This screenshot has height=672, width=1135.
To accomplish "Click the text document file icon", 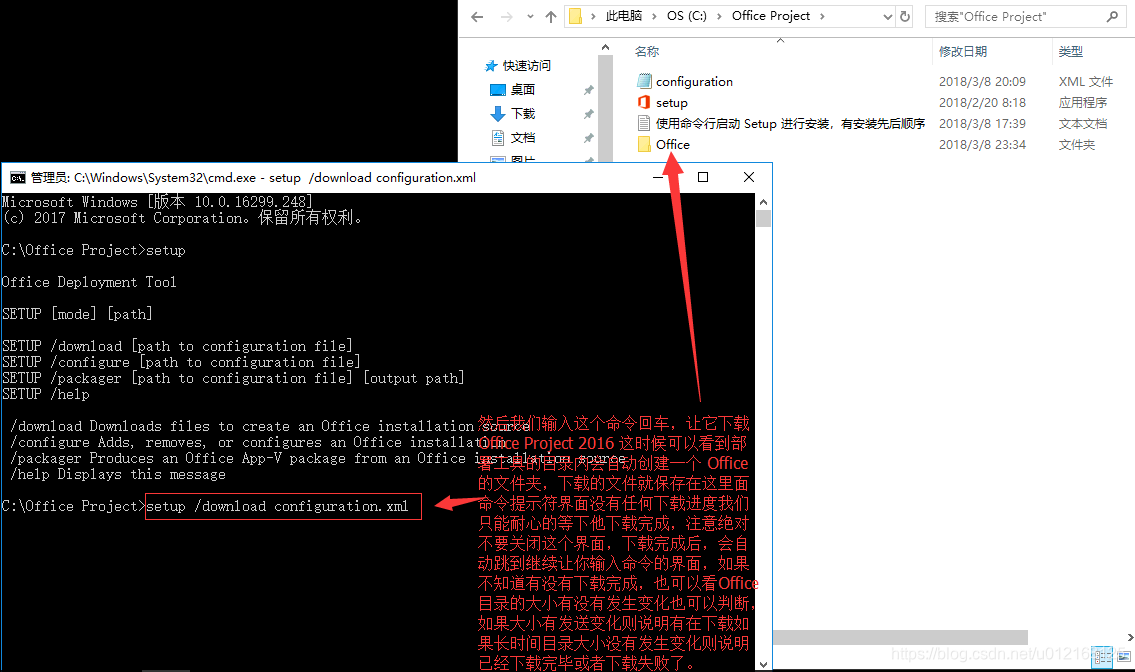I will coord(644,123).
